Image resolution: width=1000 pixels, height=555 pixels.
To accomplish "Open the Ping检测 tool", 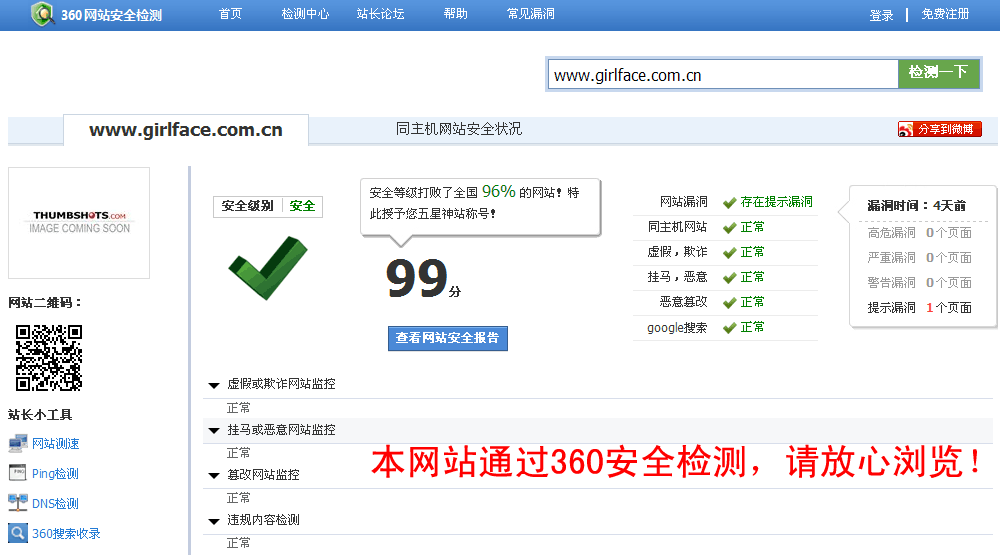I will (x=55, y=474).
